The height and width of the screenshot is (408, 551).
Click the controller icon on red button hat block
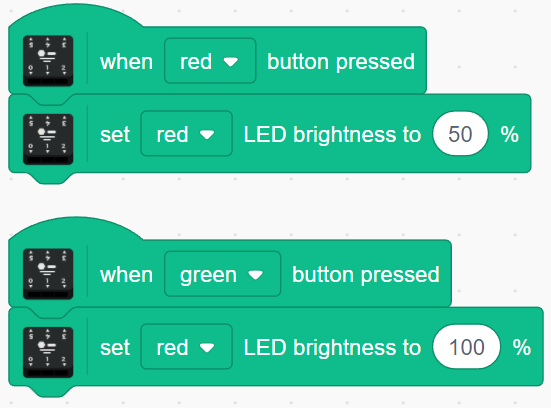[x=48, y=61]
